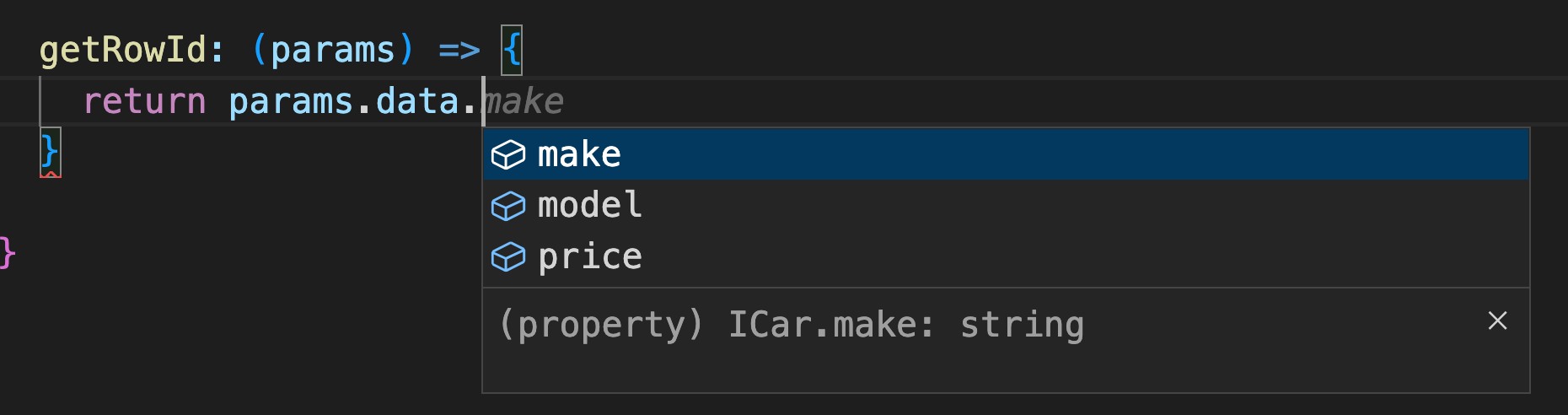Click the property cube icon beside price

(508, 256)
